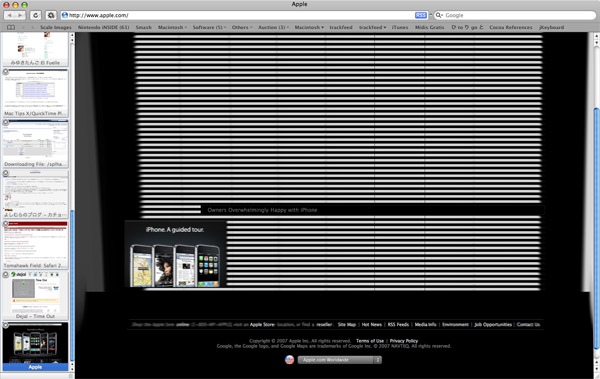Follow the Privacy Policy link
Viewport: 600px width, 379px height.
[404, 341]
